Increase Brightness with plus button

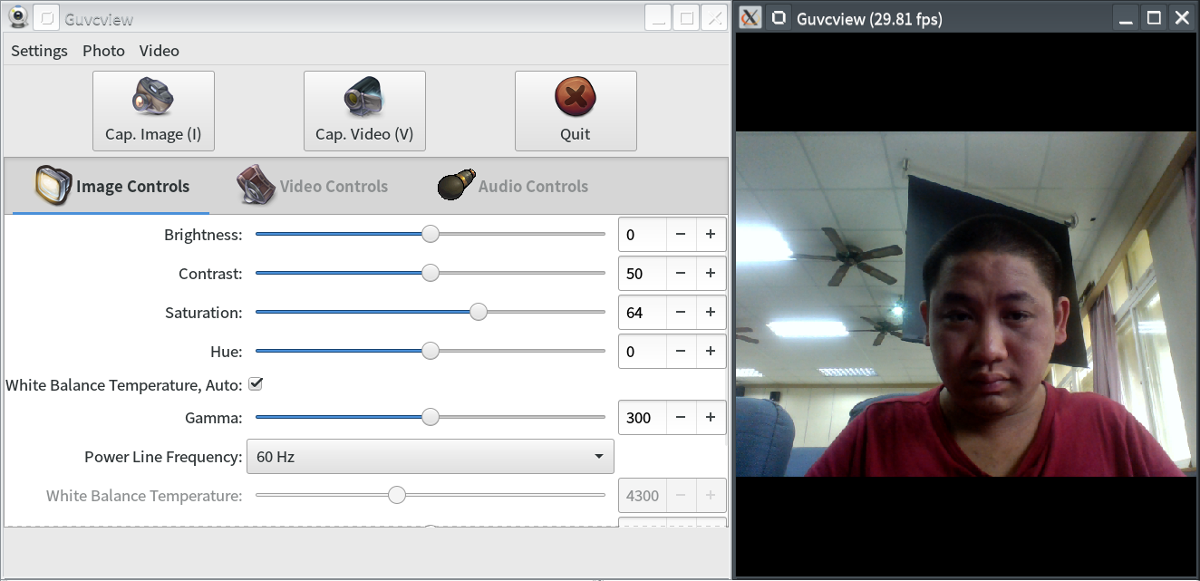click(x=711, y=234)
